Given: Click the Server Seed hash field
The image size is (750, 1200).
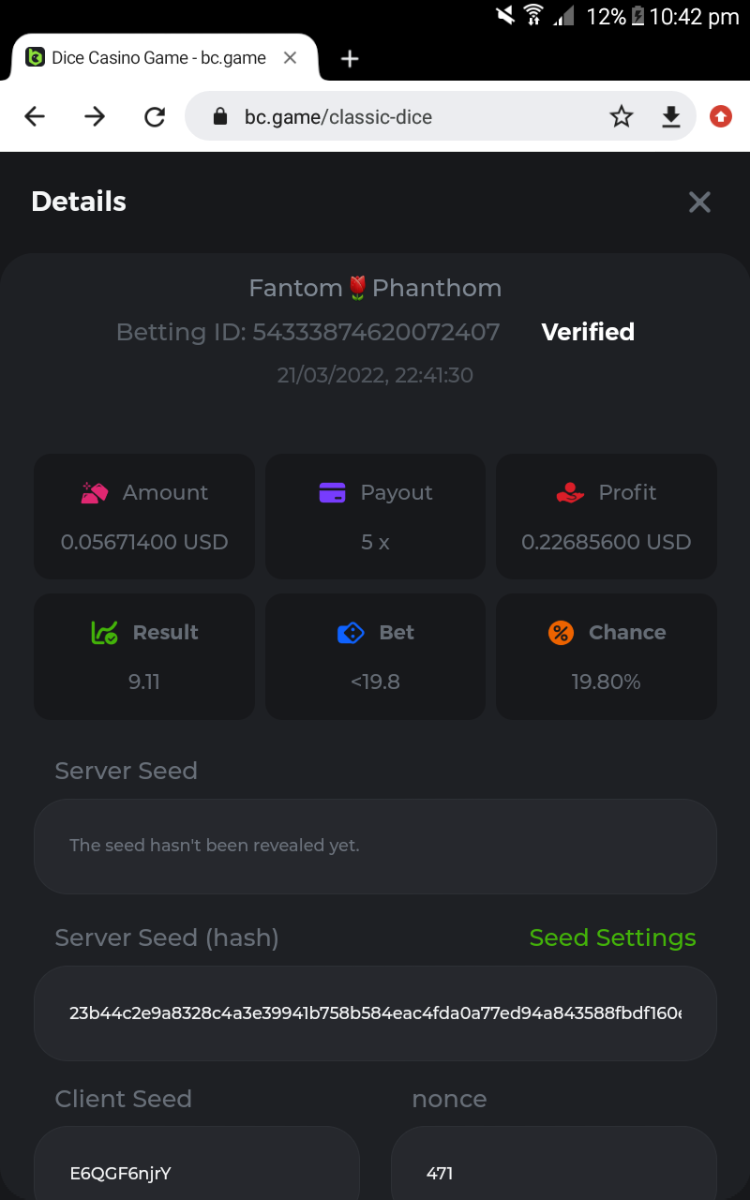Looking at the screenshot, I should [x=375, y=1013].
